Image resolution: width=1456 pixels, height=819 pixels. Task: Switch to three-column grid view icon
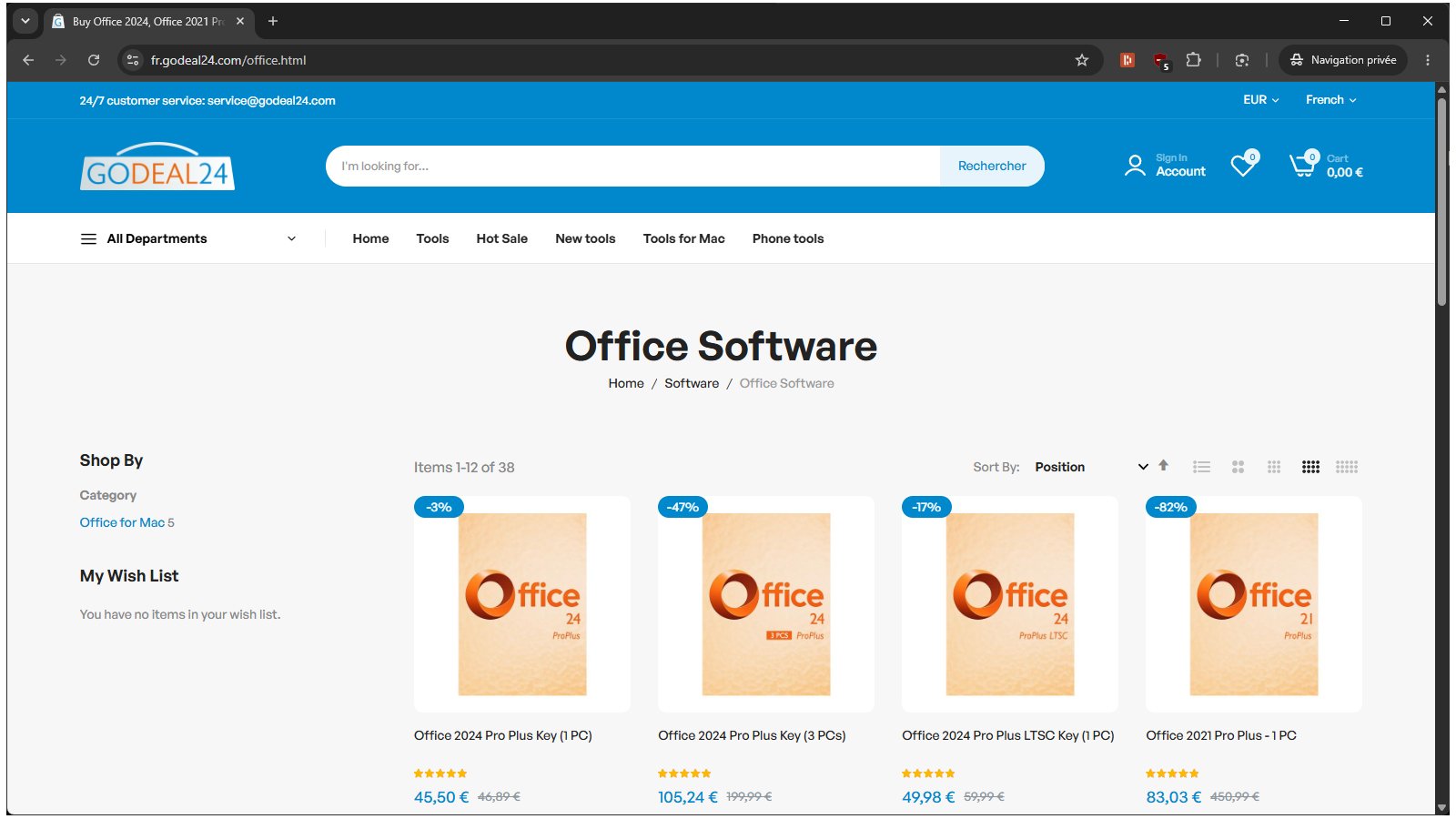point(1274,467)
